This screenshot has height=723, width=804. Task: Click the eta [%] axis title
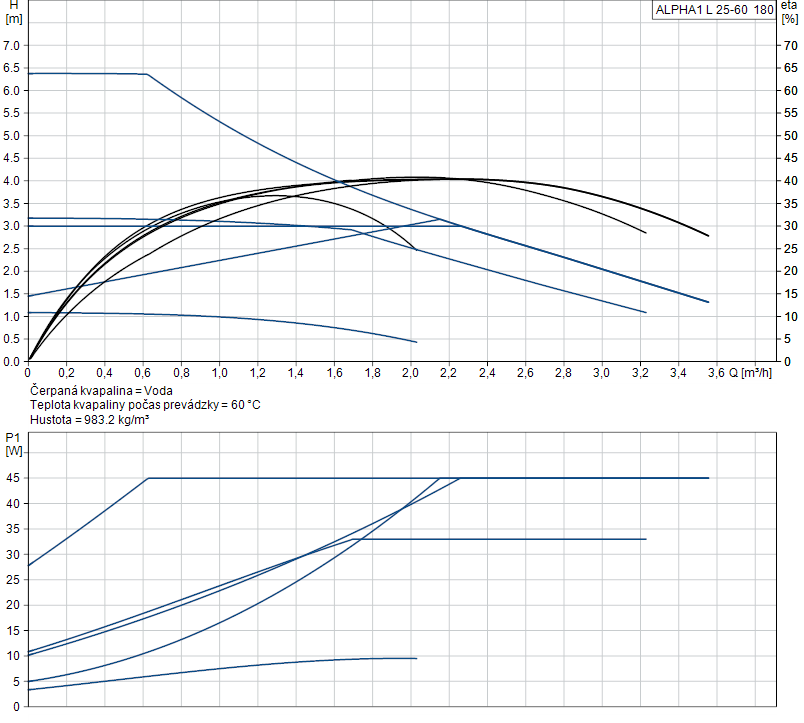point(789,12)
